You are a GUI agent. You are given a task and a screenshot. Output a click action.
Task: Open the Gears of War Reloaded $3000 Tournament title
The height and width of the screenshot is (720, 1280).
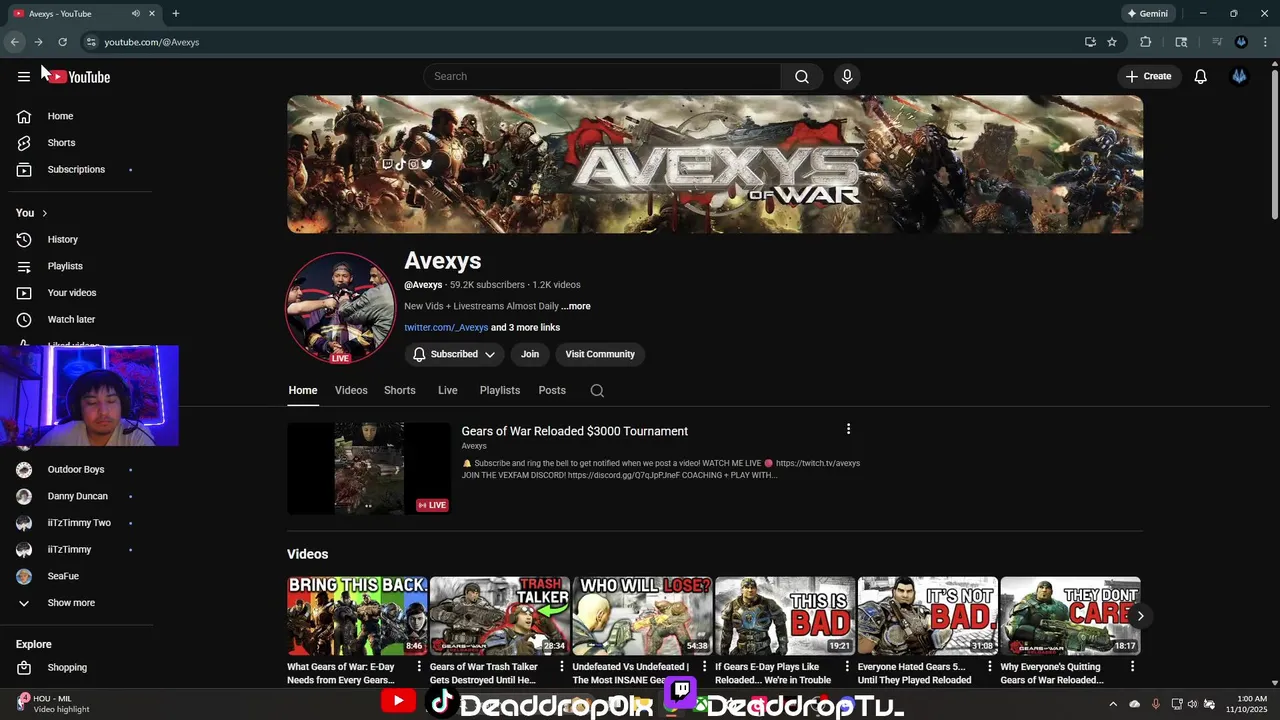(x=575, y=431)
